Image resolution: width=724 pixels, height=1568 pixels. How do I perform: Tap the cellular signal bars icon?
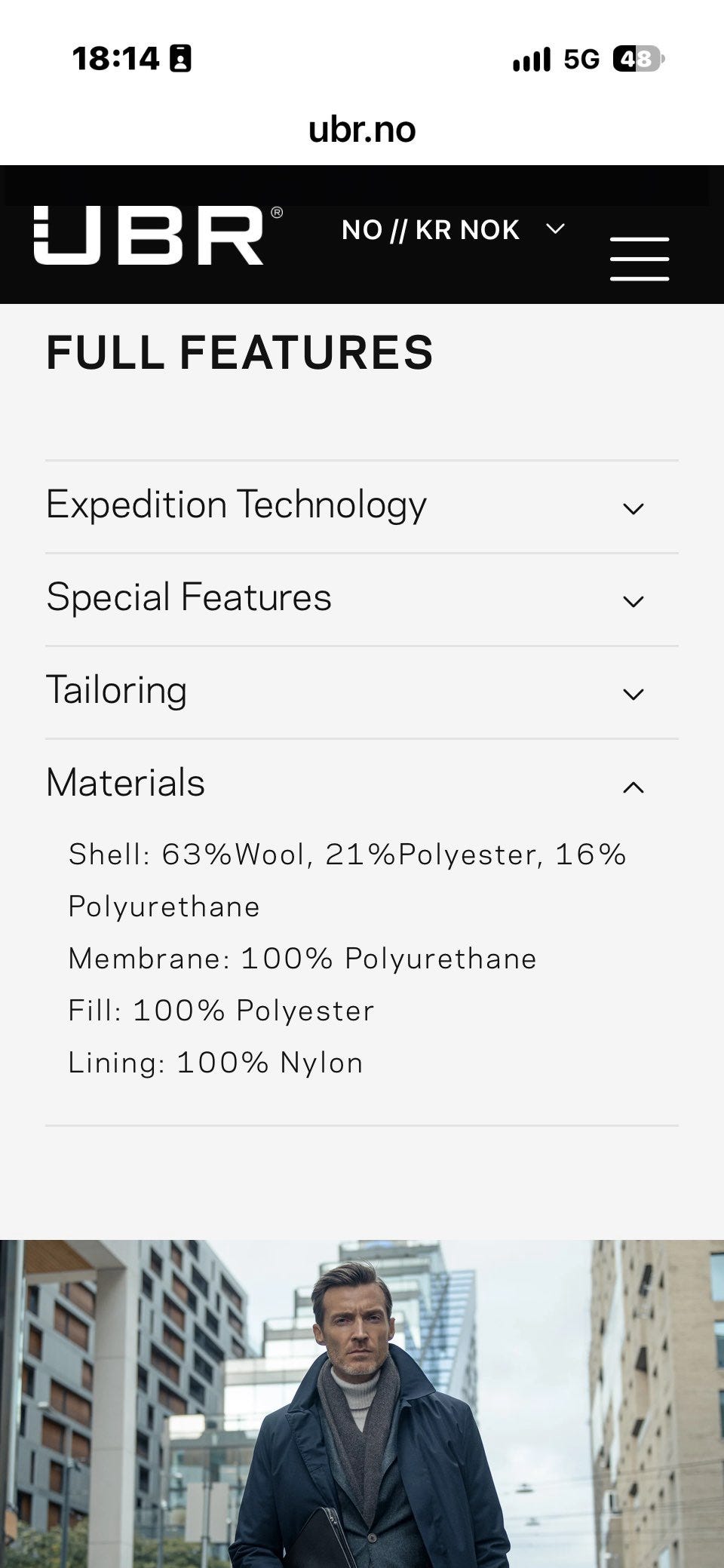pos(532,60)
